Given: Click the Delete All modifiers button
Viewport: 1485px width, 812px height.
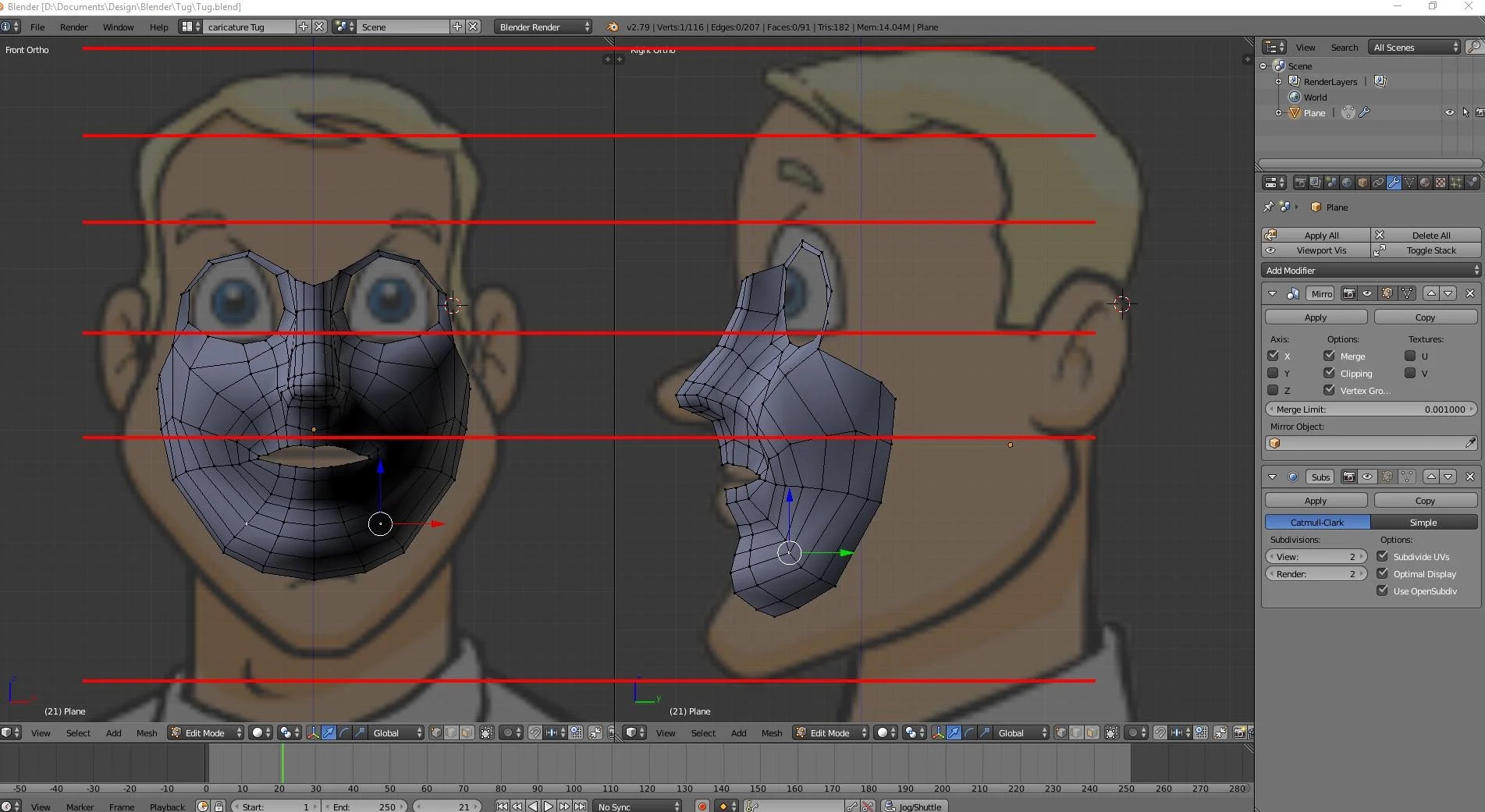Looking at the screenshot, I should 1426,235.
